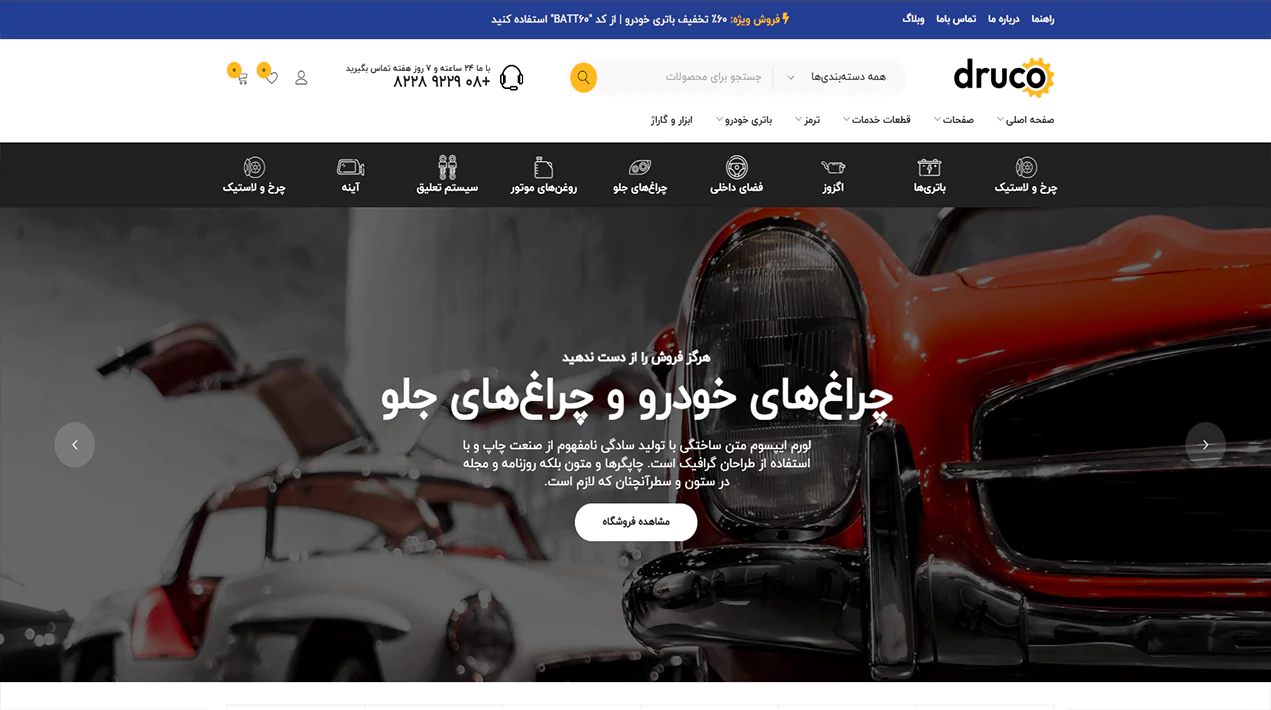Select the اگزوز exhaust category icon
Image resolution: width=1271 pixels, height=710 pixels.
[833, 167]
